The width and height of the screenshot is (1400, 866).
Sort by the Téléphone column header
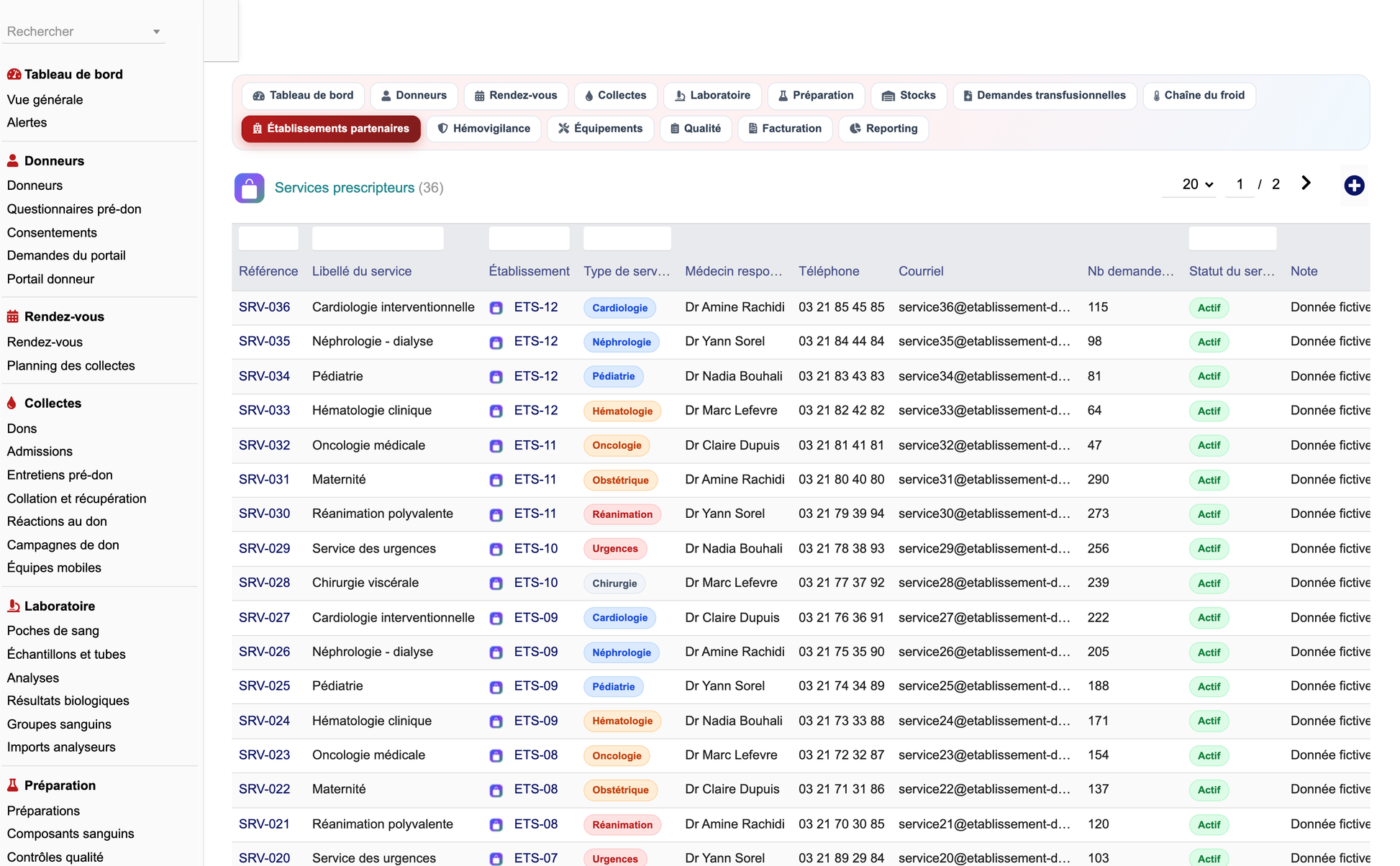829,271
